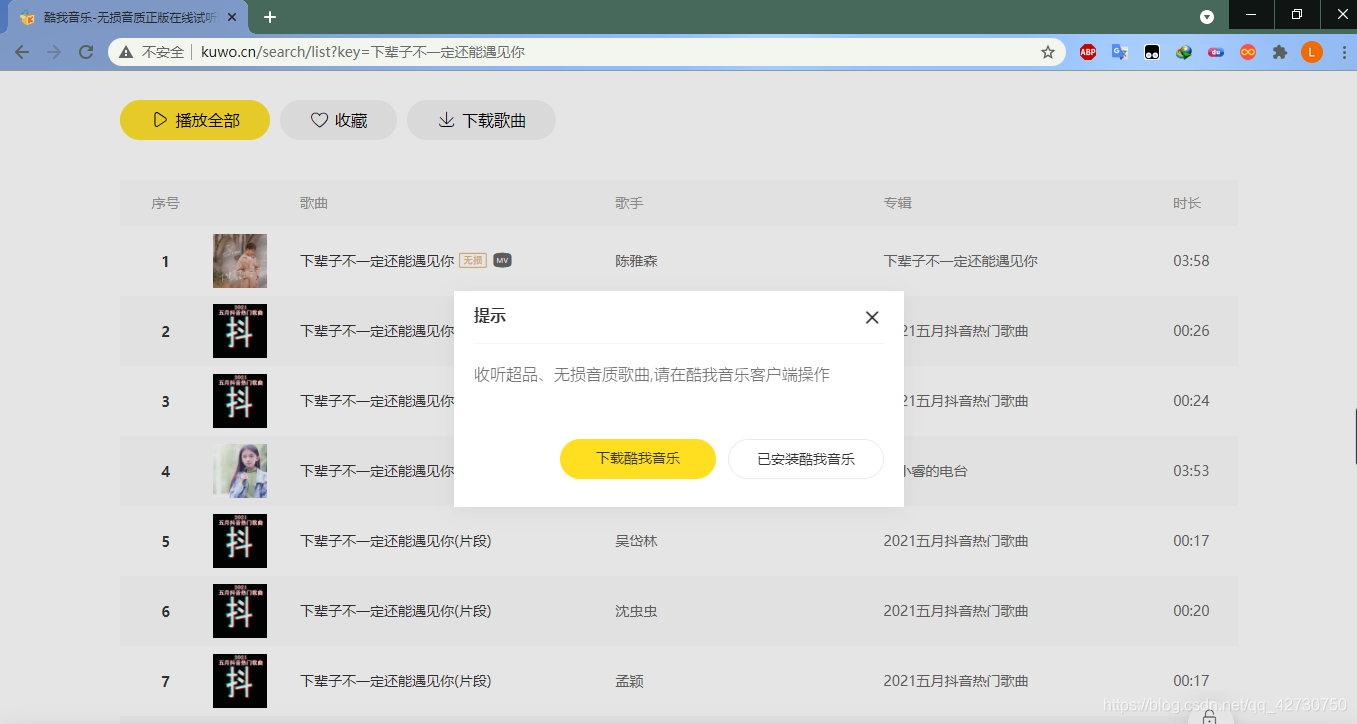Open a new browser tab with plus
The image size is (1357, 724).
[270, 17]
